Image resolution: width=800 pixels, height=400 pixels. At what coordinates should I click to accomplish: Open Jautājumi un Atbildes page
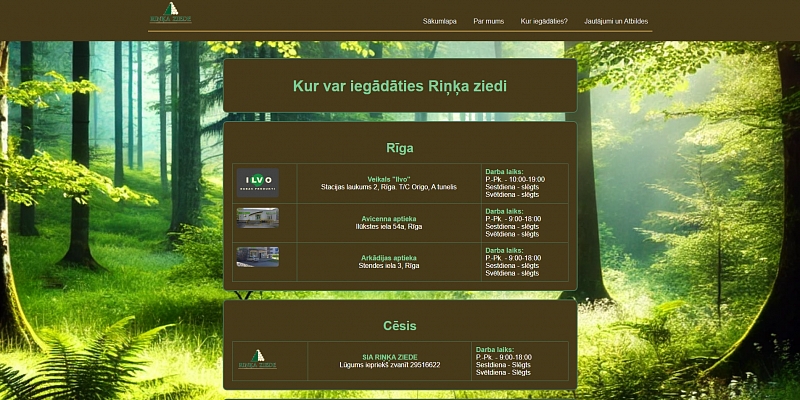point(615,20)
